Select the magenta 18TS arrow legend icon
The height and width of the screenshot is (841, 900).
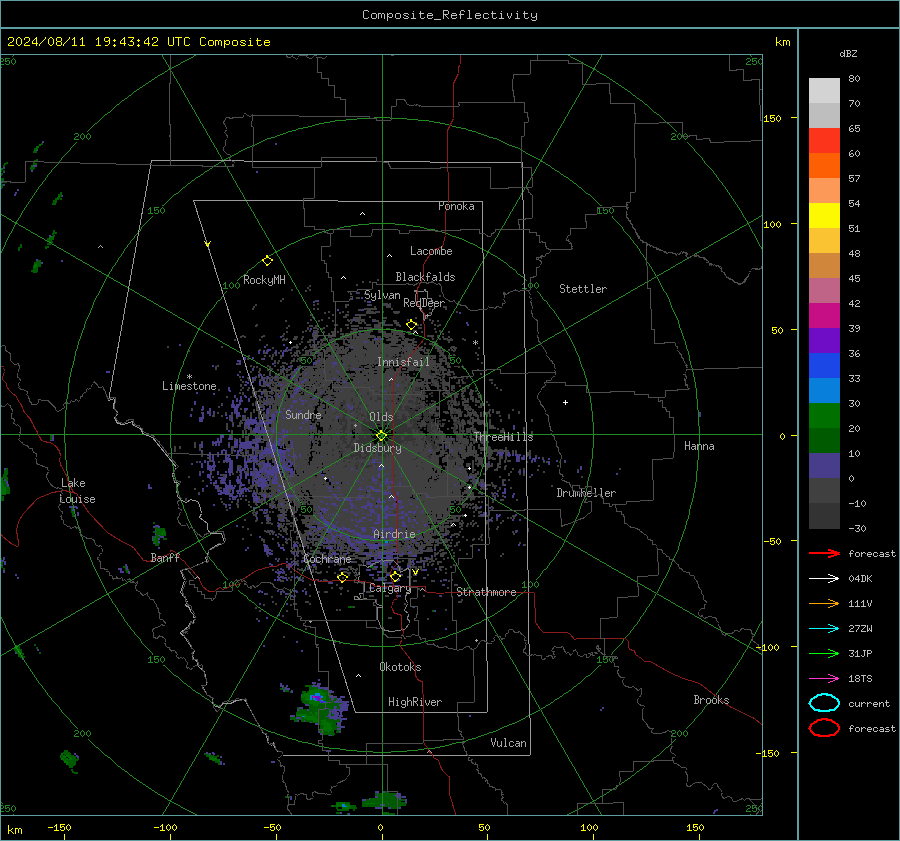click(824, 679)
